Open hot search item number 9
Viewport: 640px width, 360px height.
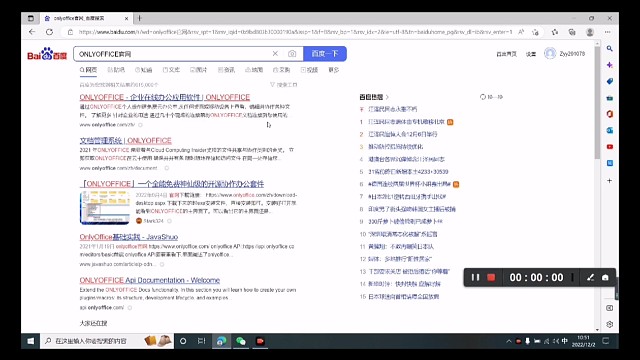pos(405,222)
